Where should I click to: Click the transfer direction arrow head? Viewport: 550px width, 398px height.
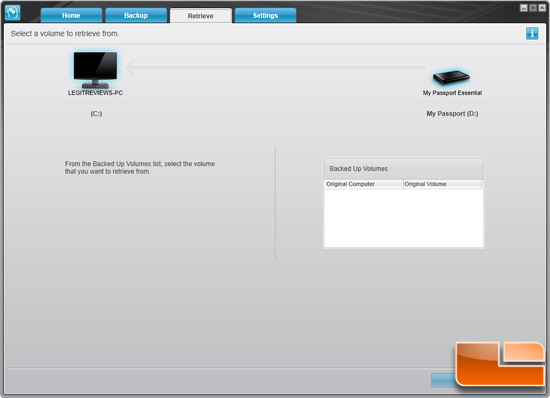(130, 67)
